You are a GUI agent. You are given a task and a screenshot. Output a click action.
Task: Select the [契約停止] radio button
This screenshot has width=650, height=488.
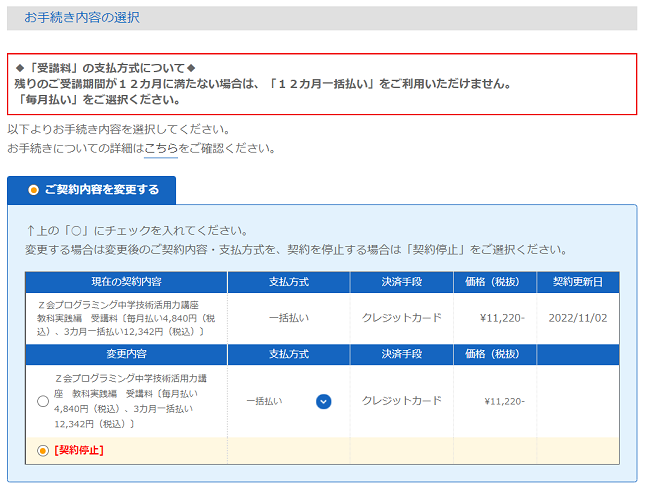click(x=43, y=450)
